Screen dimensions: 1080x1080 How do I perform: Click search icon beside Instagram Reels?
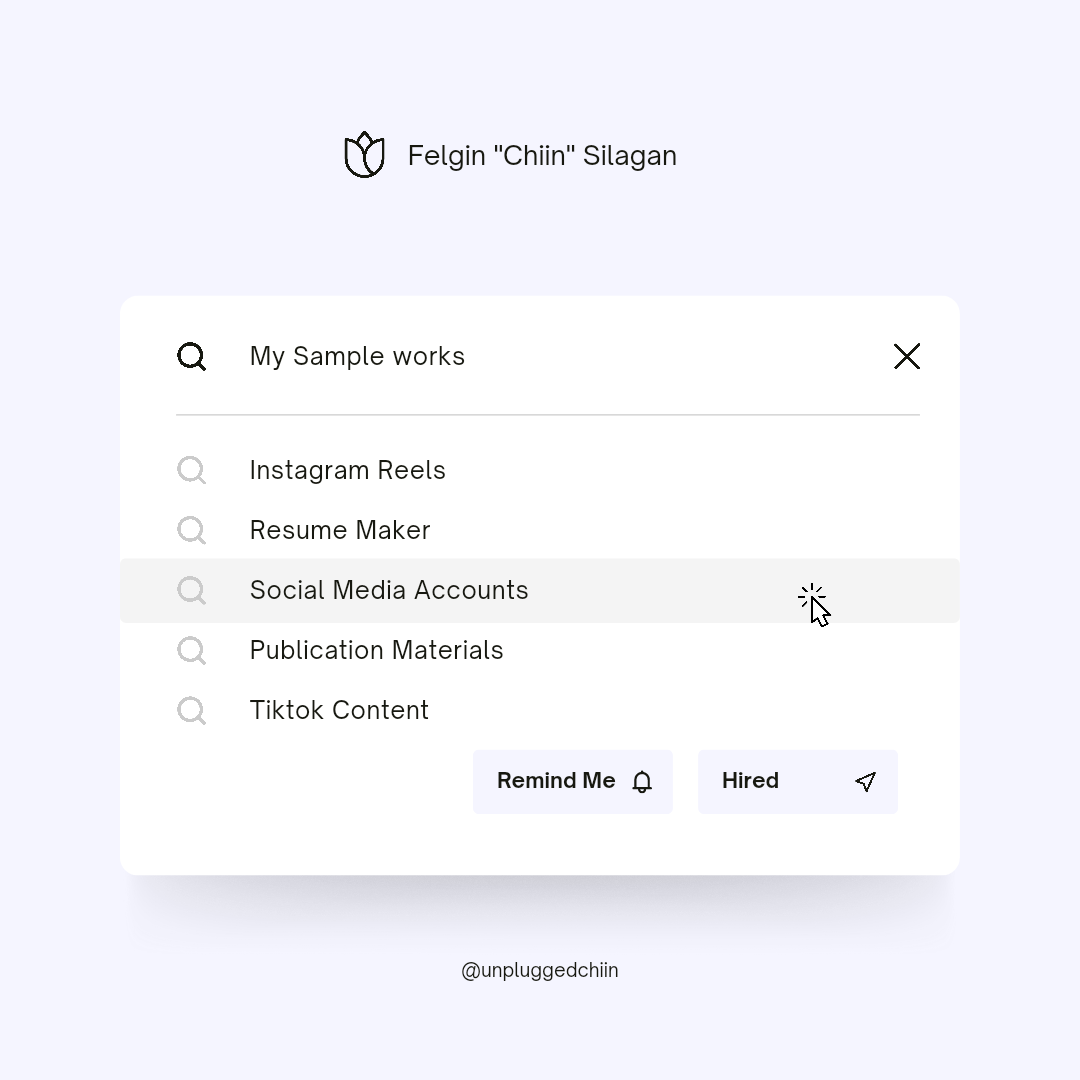click(191, 470)
